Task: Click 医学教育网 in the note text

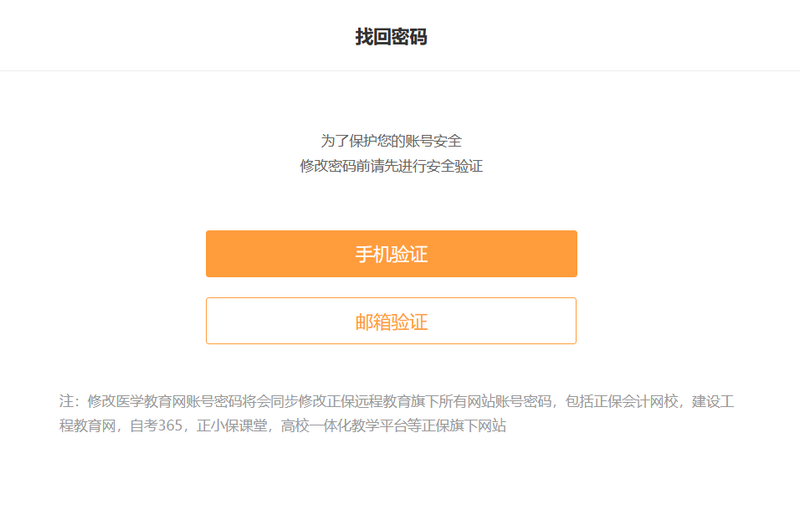Action: (150, 401)
